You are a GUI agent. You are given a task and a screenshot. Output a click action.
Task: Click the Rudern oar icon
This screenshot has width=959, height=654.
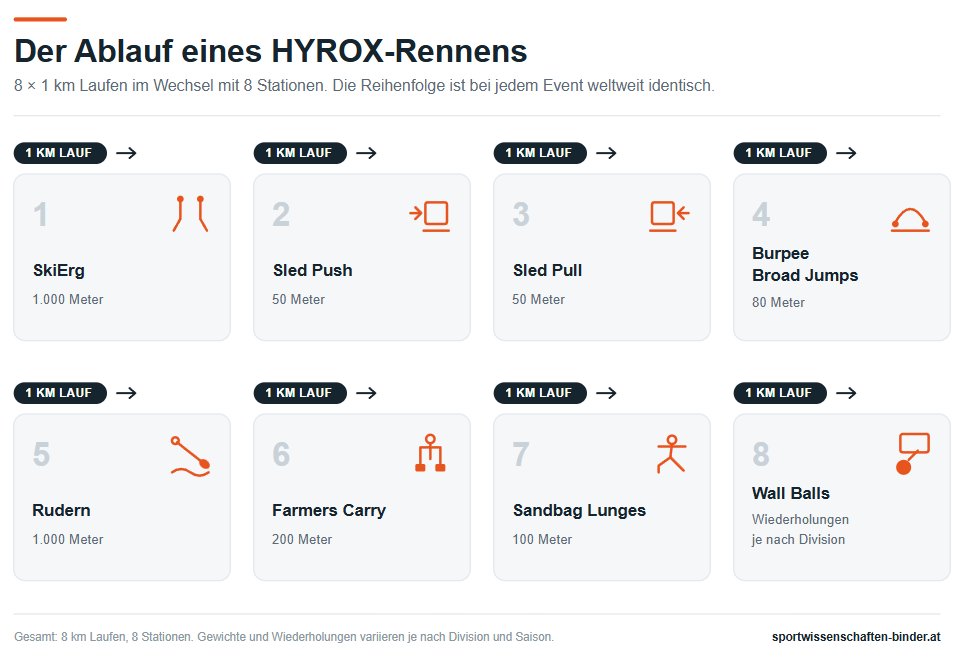point(190,456)
